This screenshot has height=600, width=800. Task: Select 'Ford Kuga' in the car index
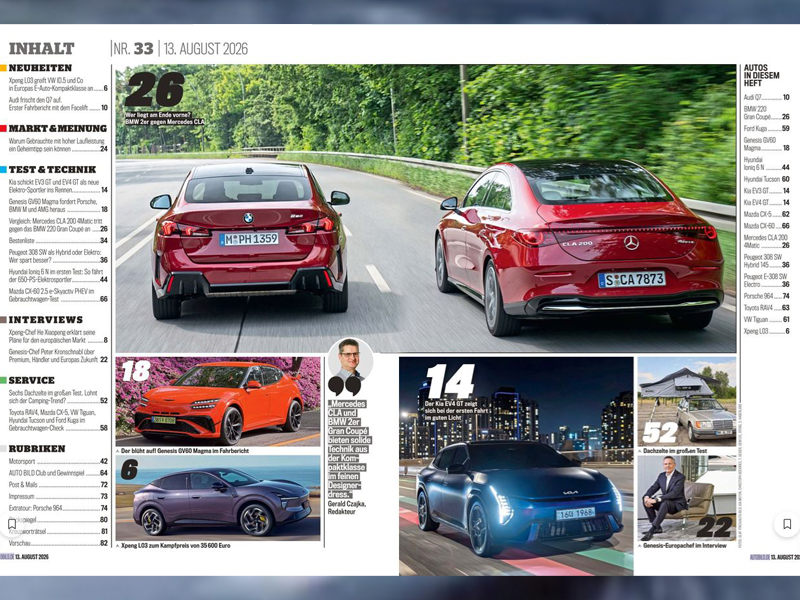pos(766,129)
